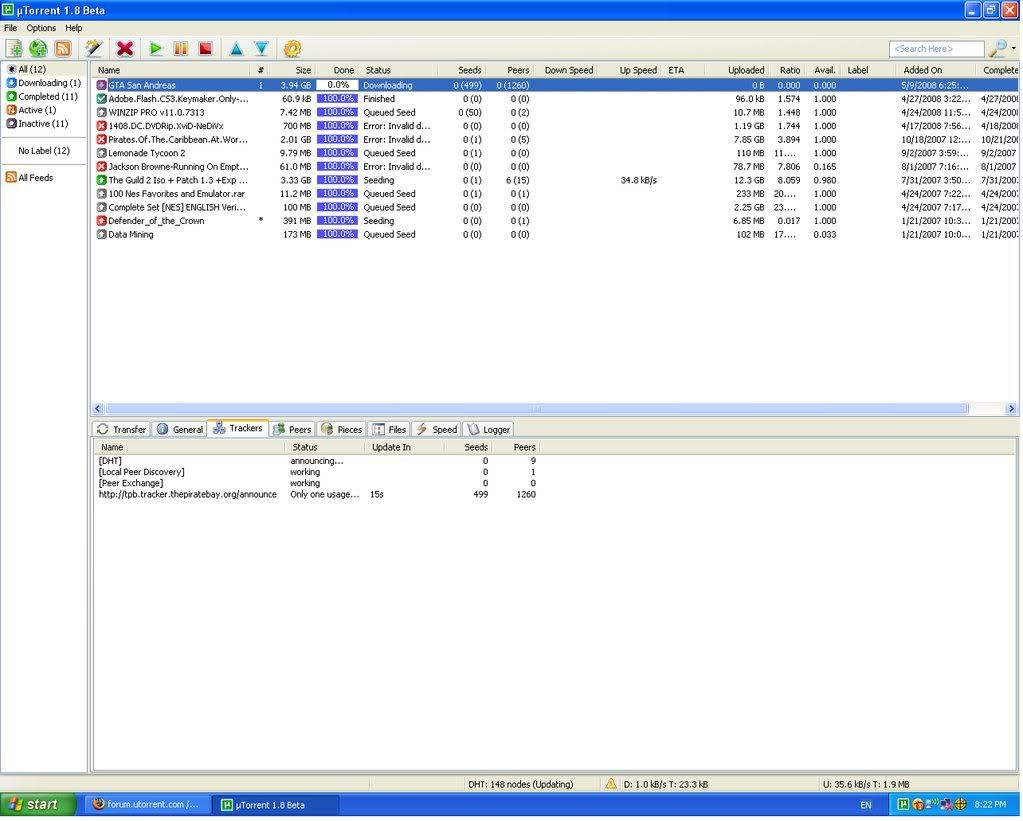This screenshot has height=821, width=1023.
Task: Click the Data Mining queued seed icon
Action: click(x=101, y=234)
